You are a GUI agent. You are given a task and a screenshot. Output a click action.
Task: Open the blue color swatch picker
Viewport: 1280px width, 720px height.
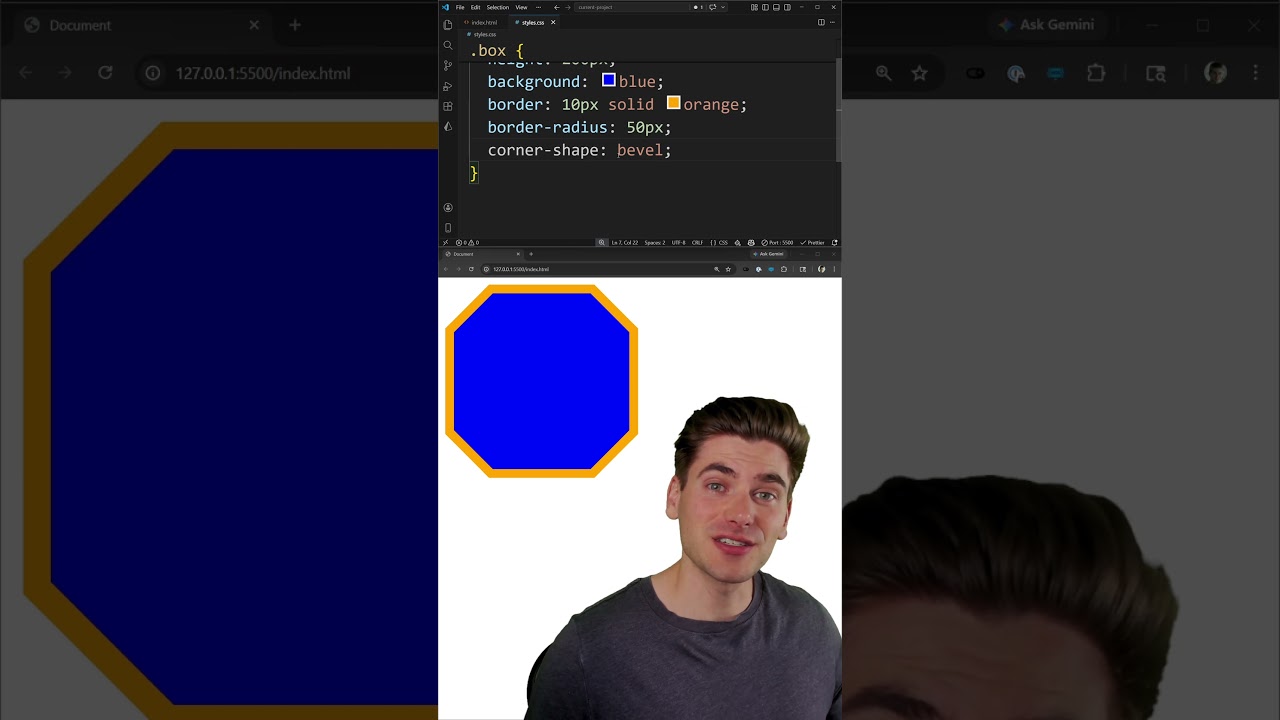tap(608, 81)
